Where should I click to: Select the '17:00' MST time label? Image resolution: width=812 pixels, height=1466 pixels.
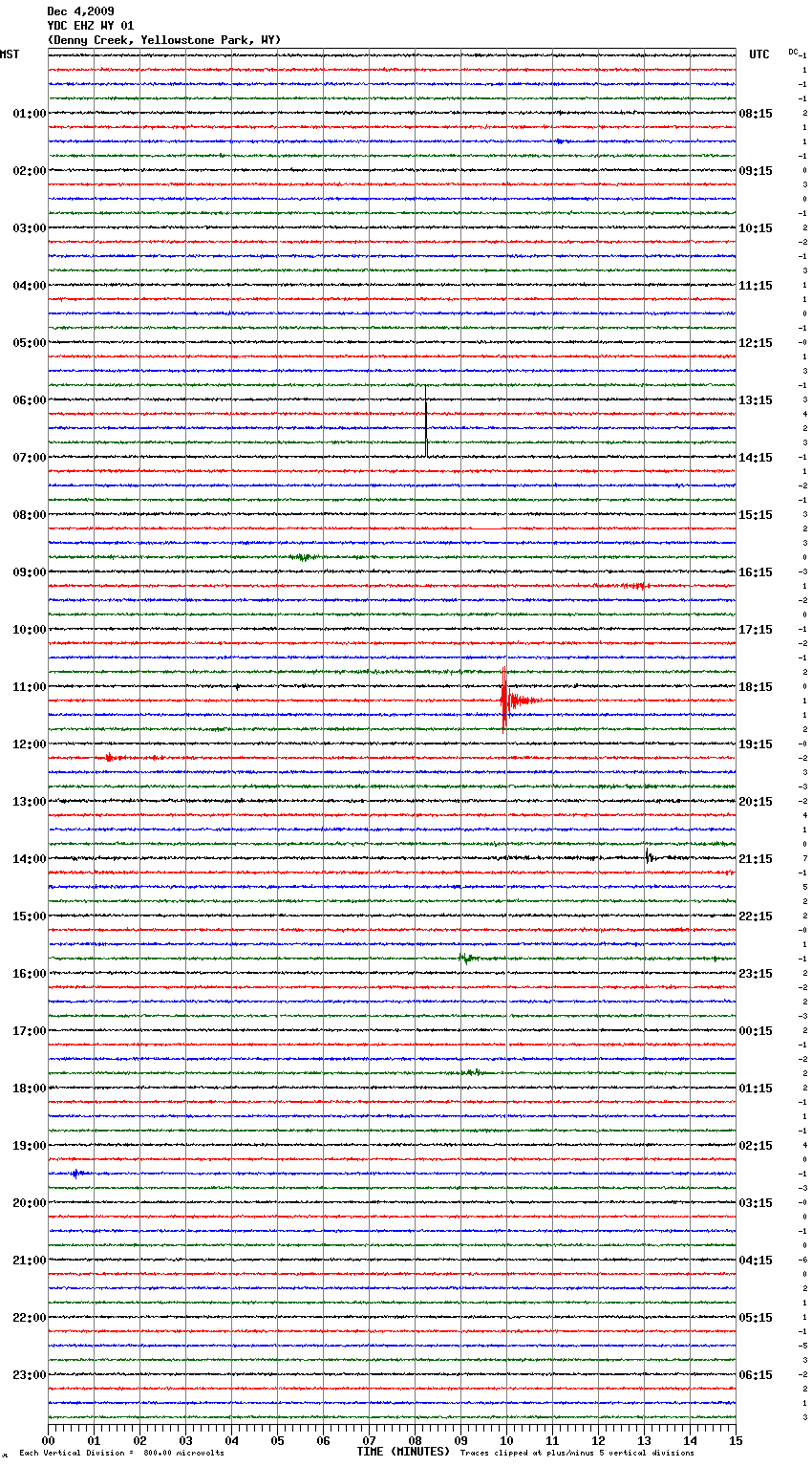(30, 1031)
